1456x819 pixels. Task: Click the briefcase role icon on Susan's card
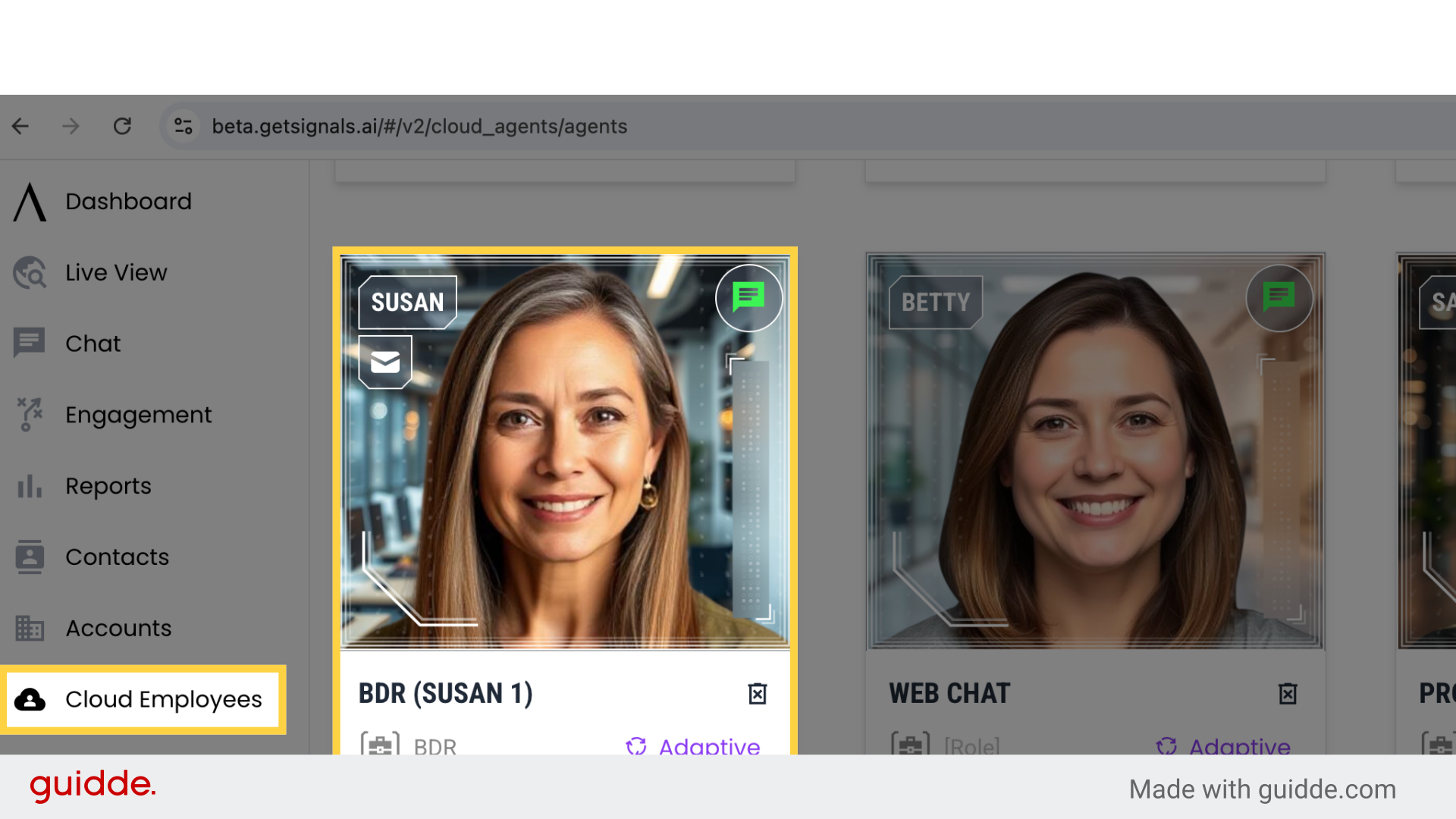(x=380, y=744)
